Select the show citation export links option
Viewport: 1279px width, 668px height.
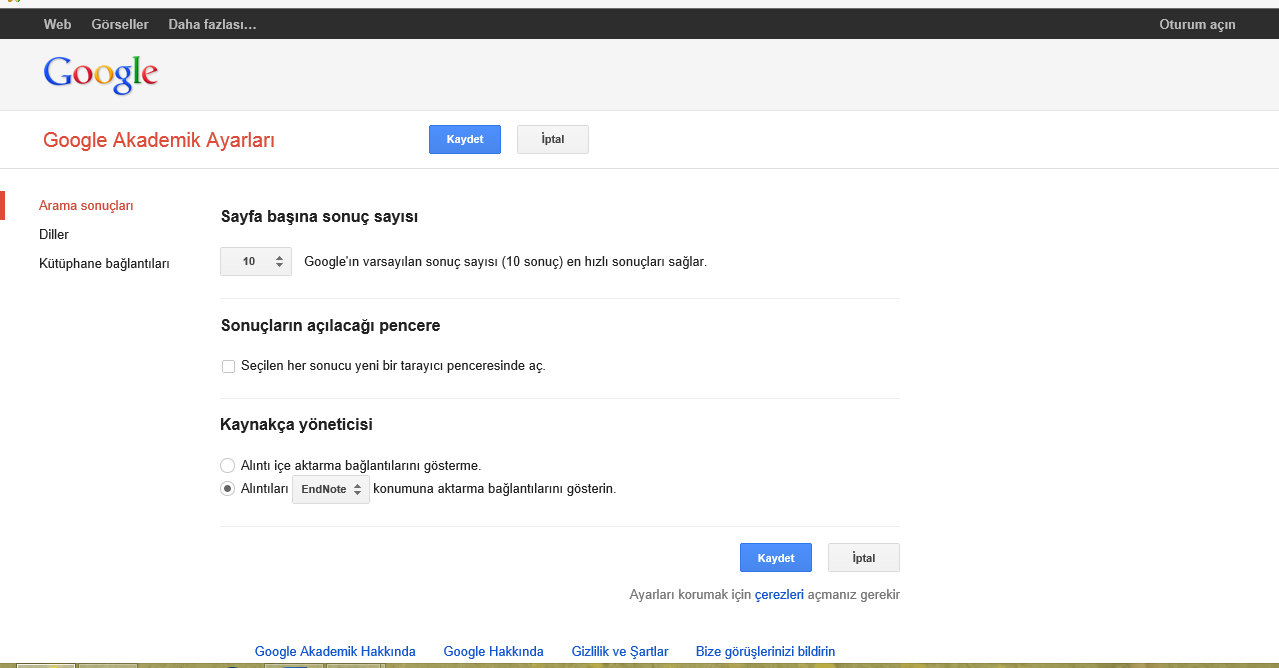228,489
